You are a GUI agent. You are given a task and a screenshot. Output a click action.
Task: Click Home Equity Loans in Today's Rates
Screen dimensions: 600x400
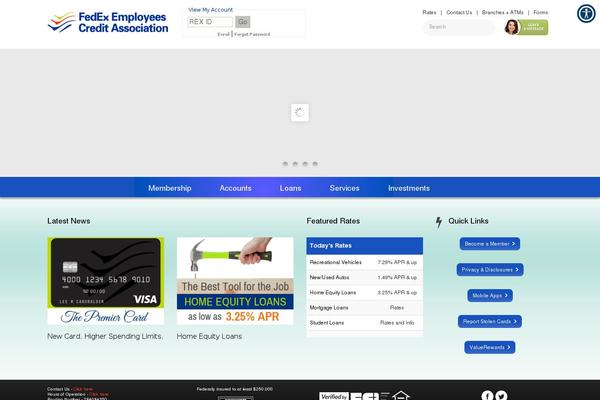pos(365,292)
